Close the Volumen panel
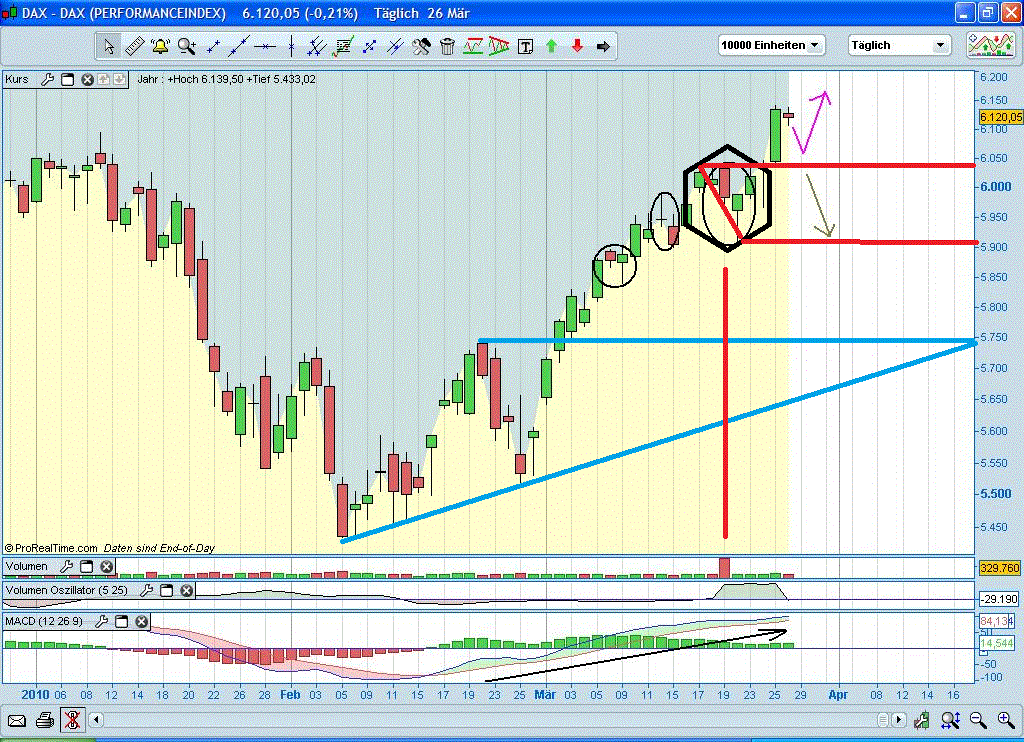This screenshot has width=1024, height=742. pyautogui.click(x=106, y=566)
